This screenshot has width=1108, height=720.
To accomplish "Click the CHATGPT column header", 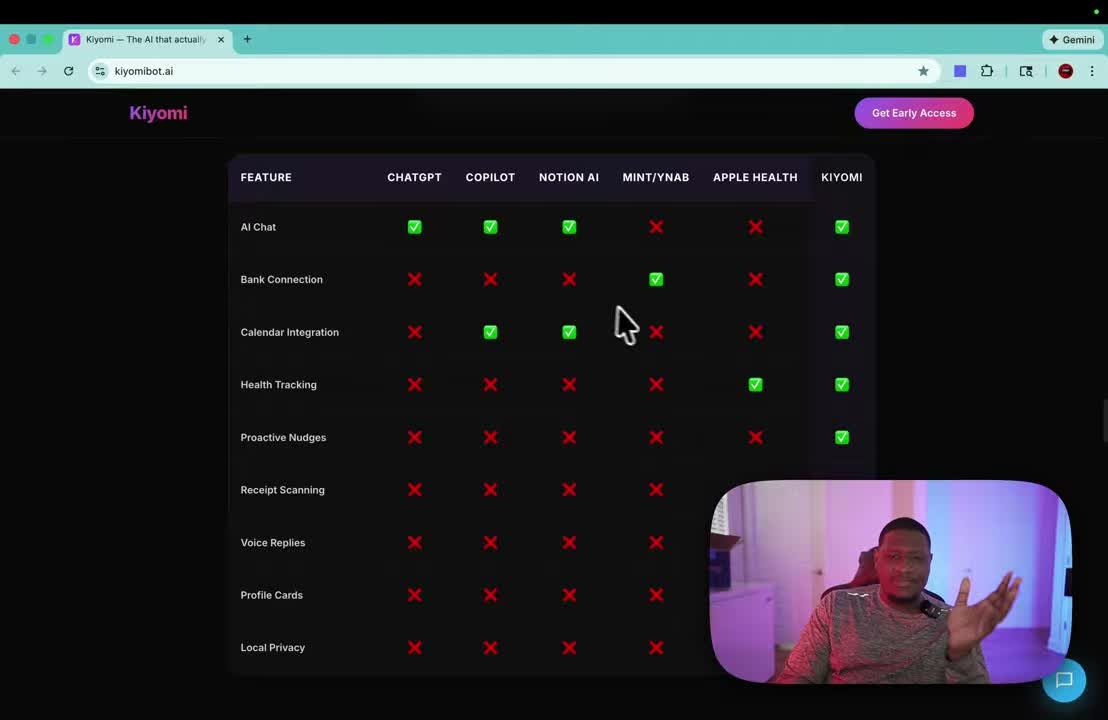I will coord(414,177).
